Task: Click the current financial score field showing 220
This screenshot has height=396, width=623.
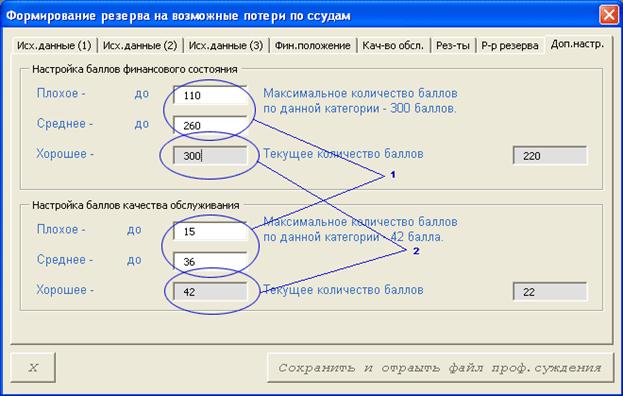Action: click(x=550, y=156)
